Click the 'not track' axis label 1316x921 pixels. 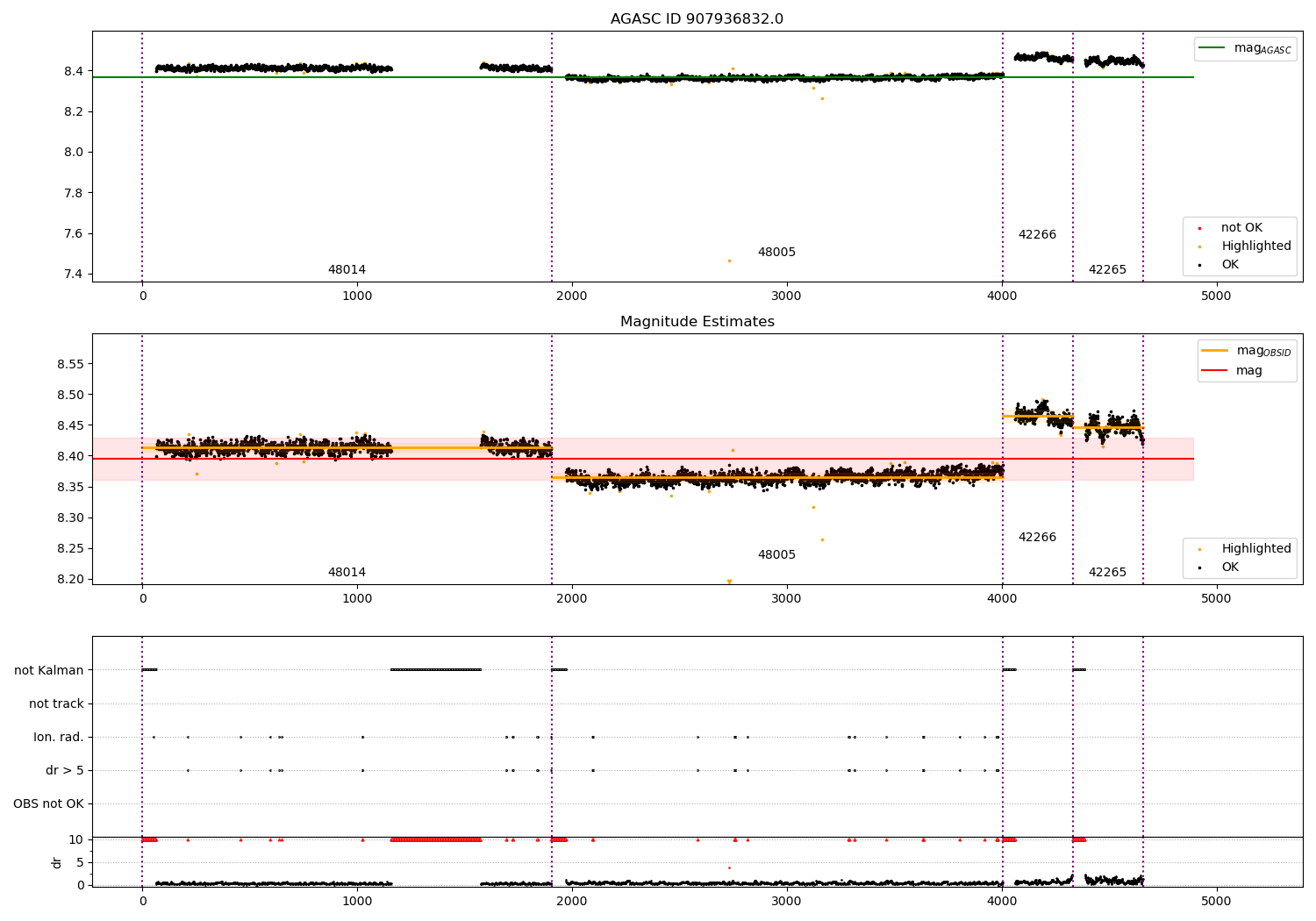coord(56,703)
